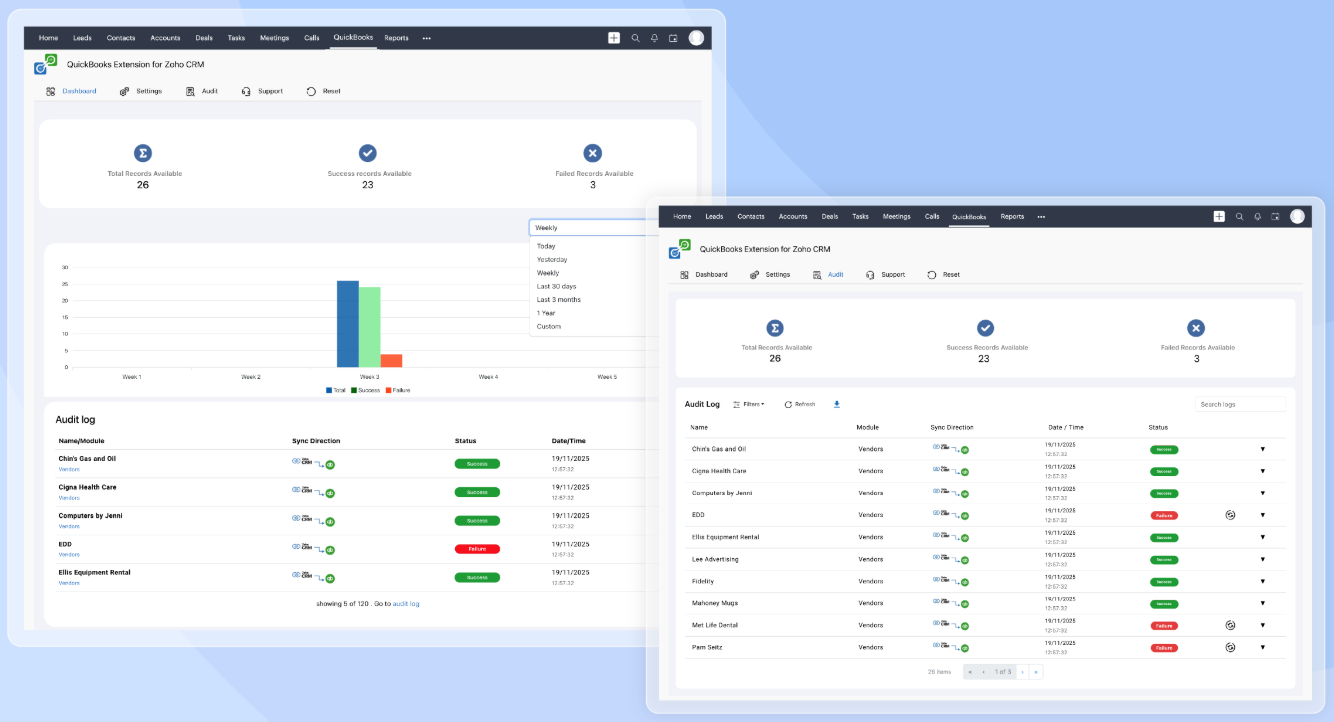This screenshot has height=722, width=1334.
Task: Click the X Failed Records icon in Dashboard window
Action: click(x=592, y=153)
